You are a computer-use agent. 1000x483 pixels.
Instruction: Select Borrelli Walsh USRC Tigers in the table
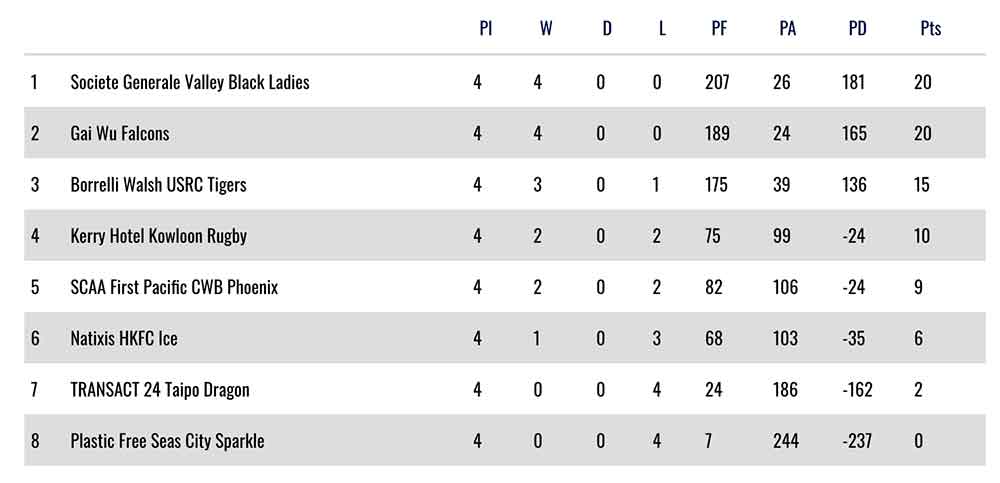(x=158, y=184)
